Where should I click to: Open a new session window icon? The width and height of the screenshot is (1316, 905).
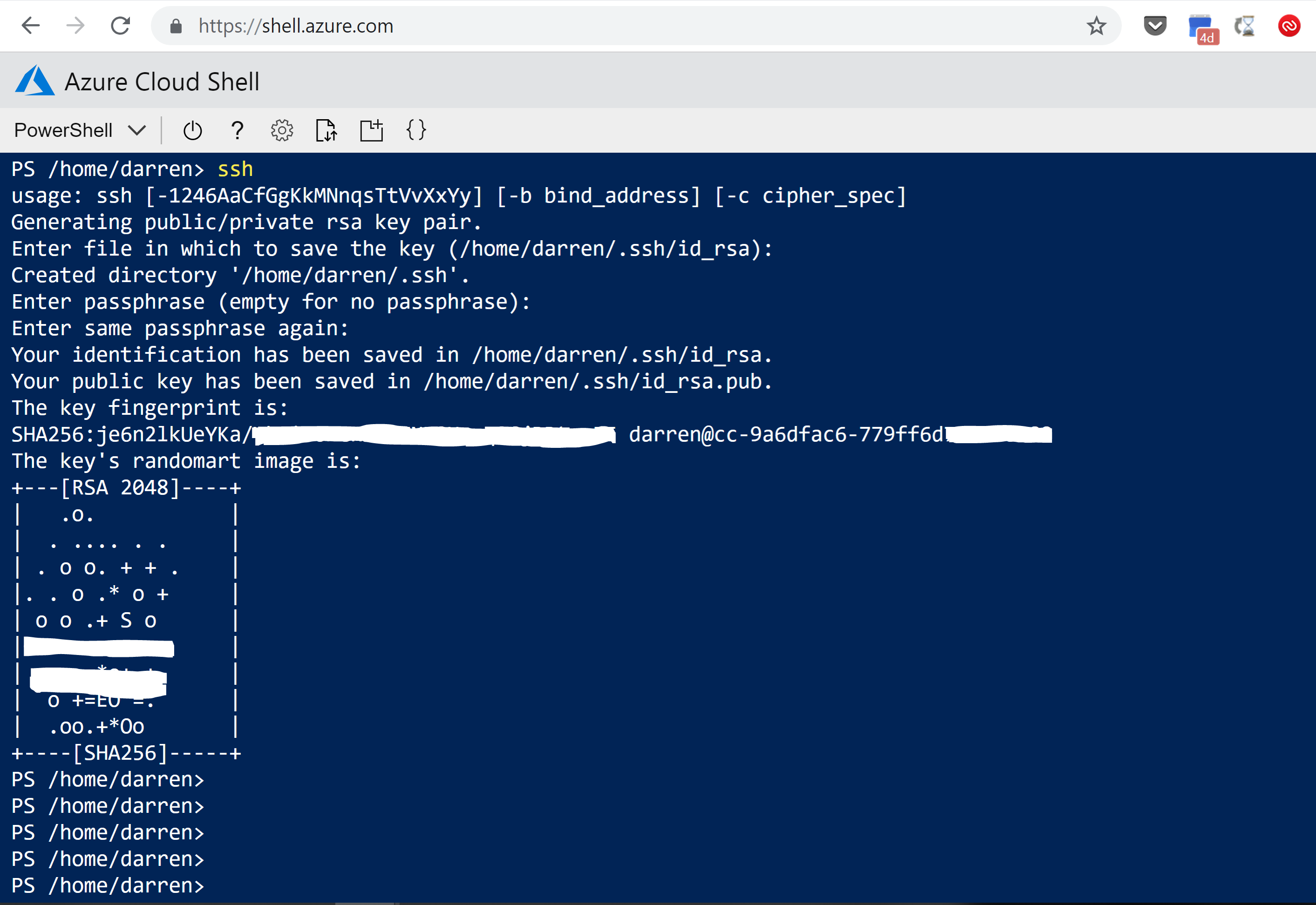tap(372, 130)
